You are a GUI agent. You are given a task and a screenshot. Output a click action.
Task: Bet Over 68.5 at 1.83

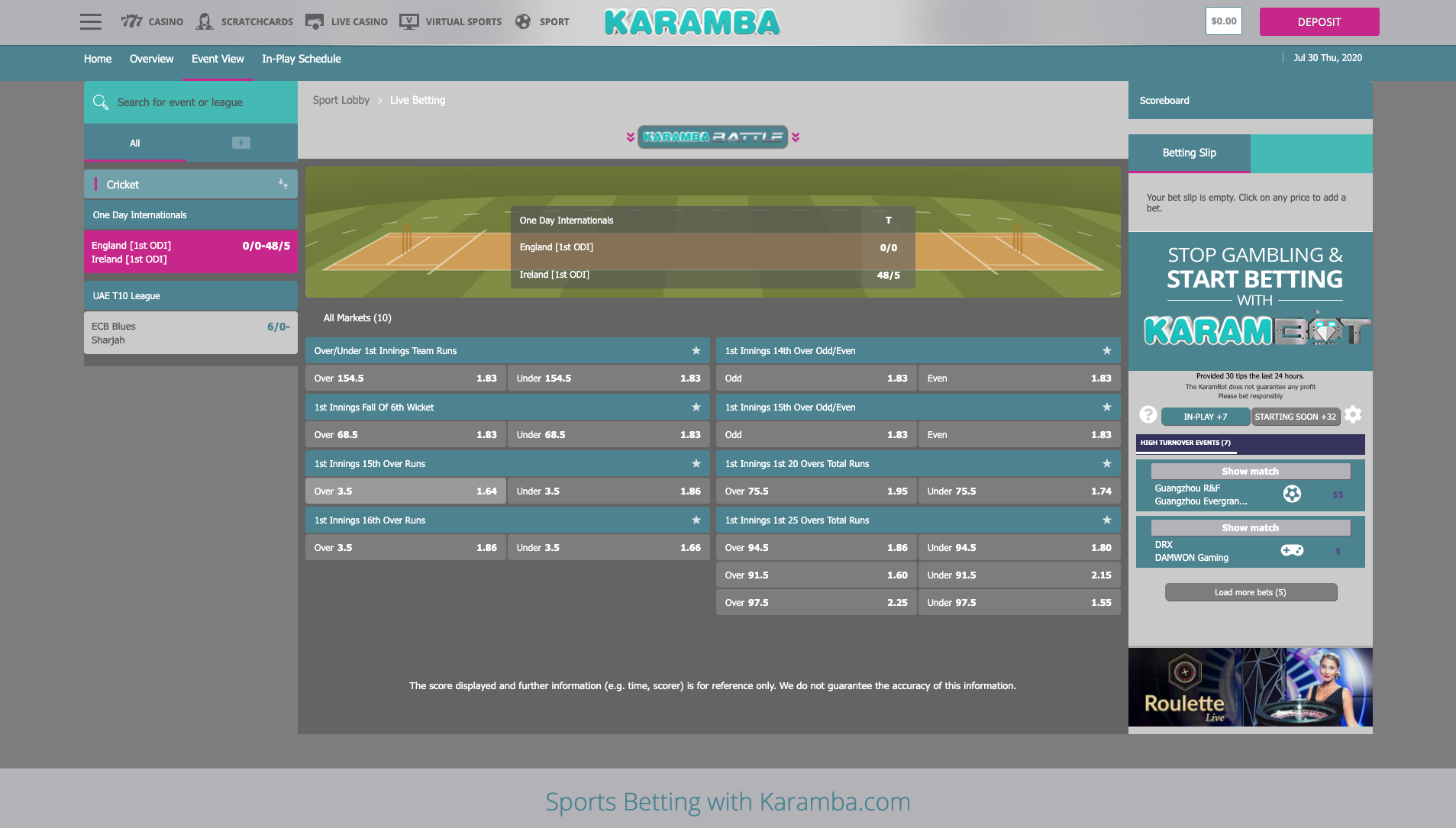tap(405, 434)
